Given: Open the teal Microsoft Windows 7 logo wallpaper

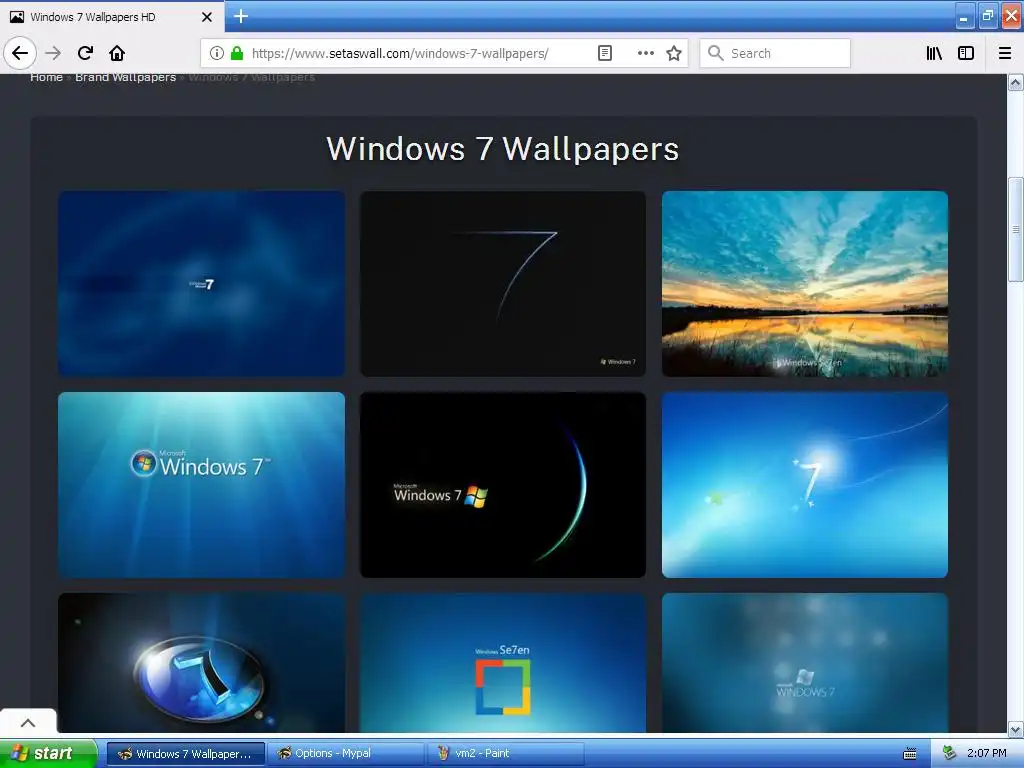Looking at the screenshot, I should coord(201,485).
